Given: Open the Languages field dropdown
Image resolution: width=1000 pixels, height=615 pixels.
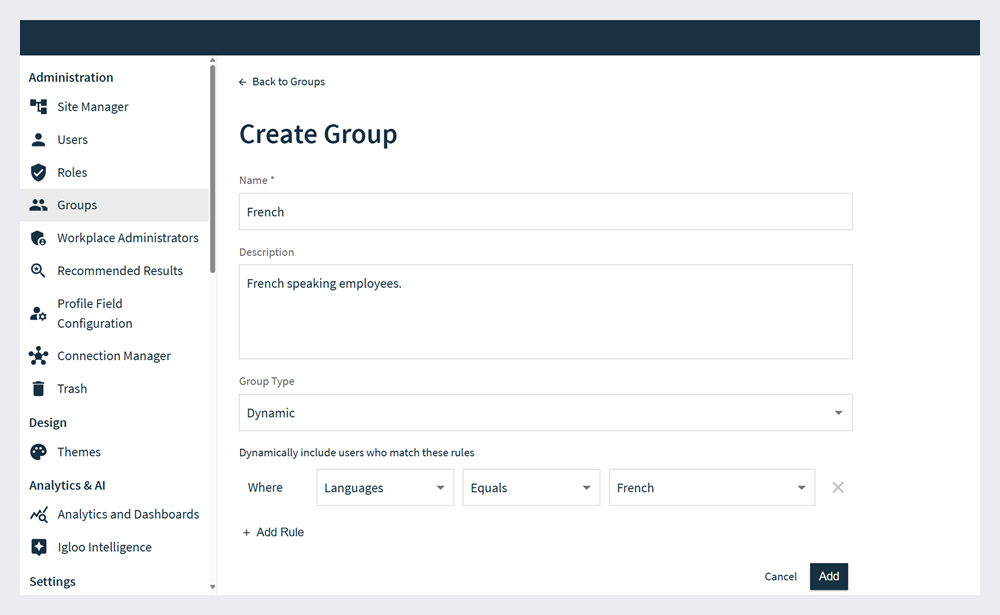Looking at the screenshot, I should (385, 487).
